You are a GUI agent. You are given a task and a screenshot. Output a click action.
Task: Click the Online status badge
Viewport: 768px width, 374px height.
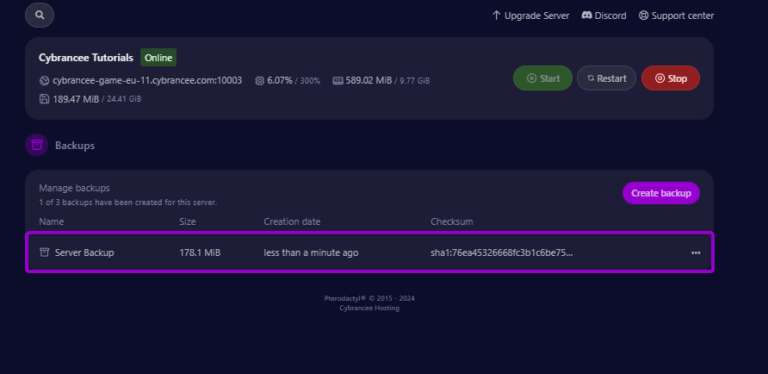click(158, 58)
